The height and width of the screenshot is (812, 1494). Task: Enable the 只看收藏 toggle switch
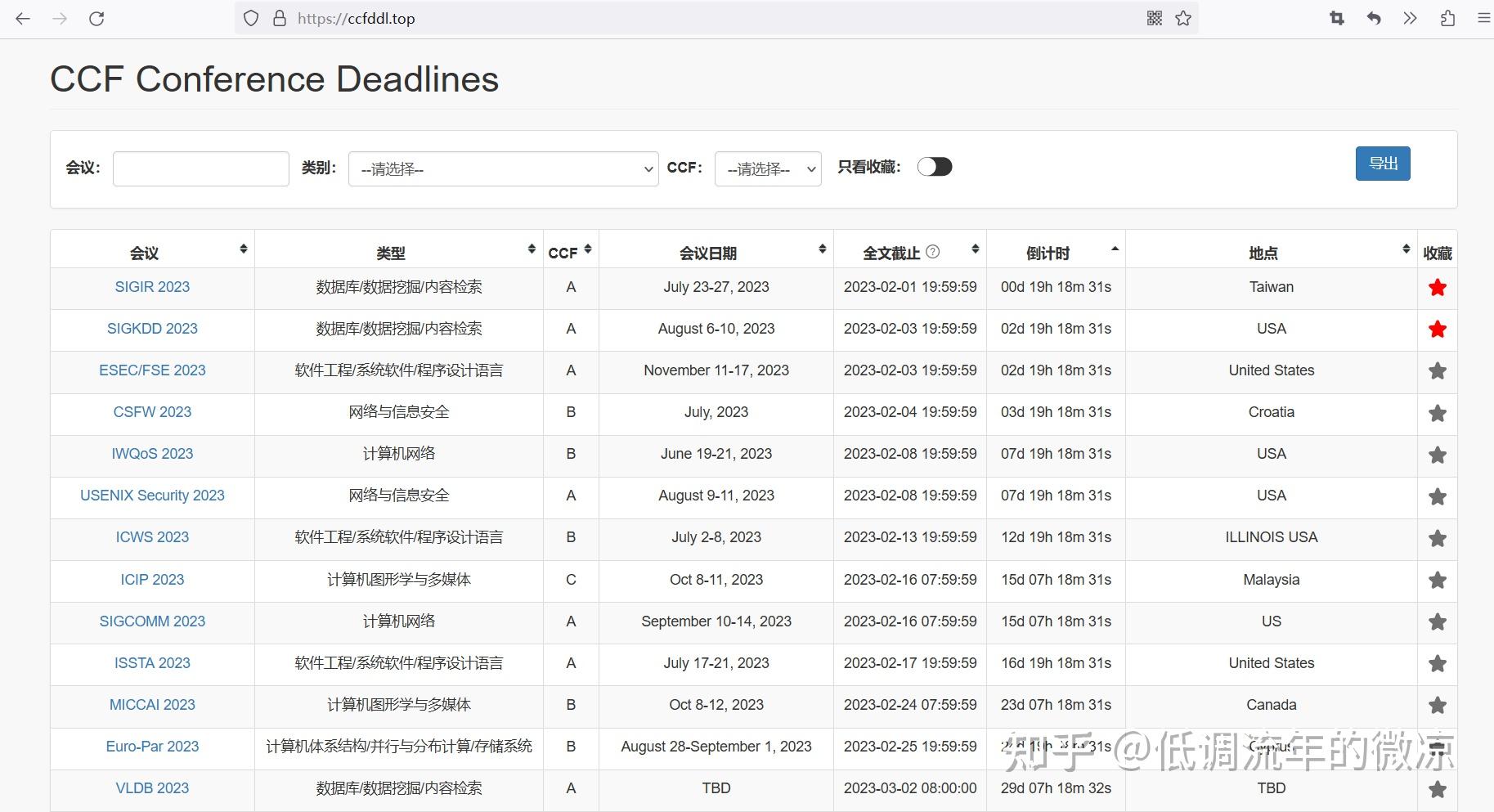coord(935,166)
